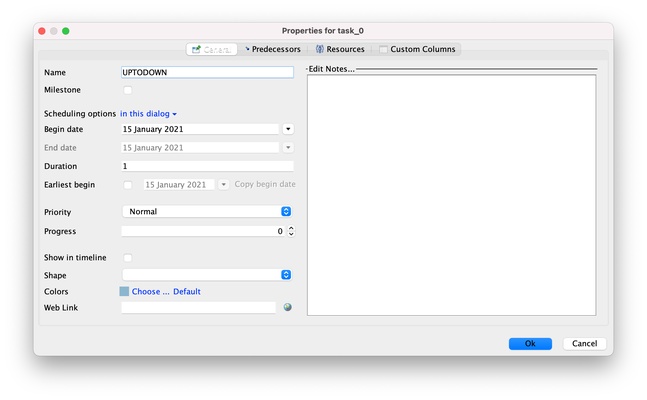
Task: Click the Begin date text field
Action: [200, 129]
